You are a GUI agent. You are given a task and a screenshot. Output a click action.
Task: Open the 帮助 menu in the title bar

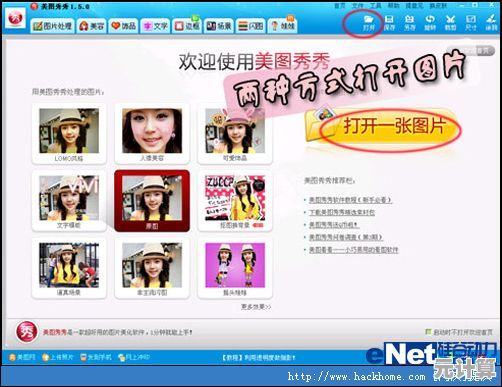(394, 6)
